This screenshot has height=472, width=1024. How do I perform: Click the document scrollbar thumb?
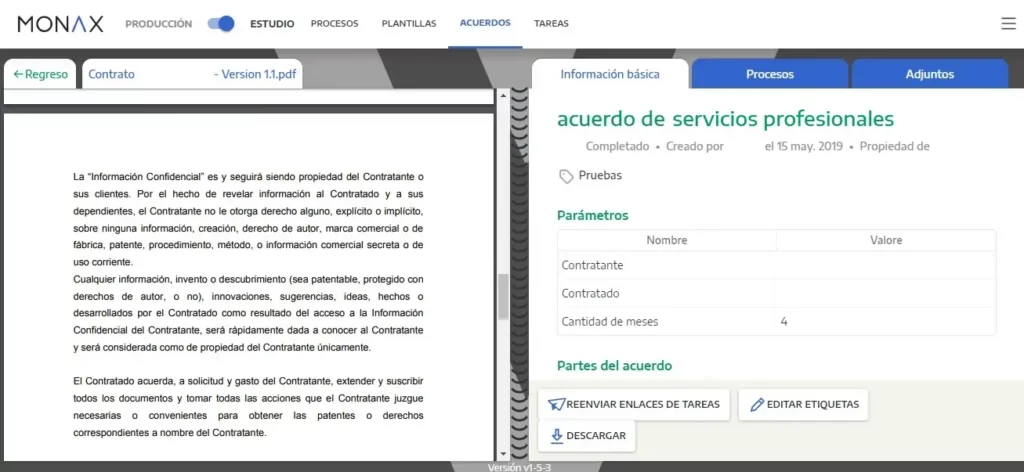coord(503,296)
